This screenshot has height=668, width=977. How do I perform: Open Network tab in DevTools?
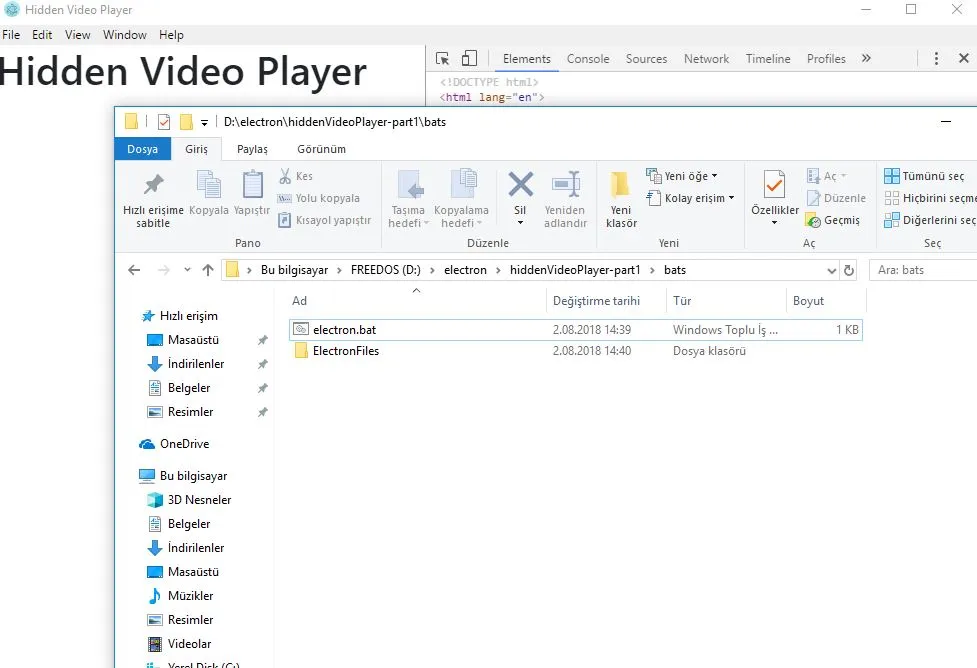(x=706, y=59)
